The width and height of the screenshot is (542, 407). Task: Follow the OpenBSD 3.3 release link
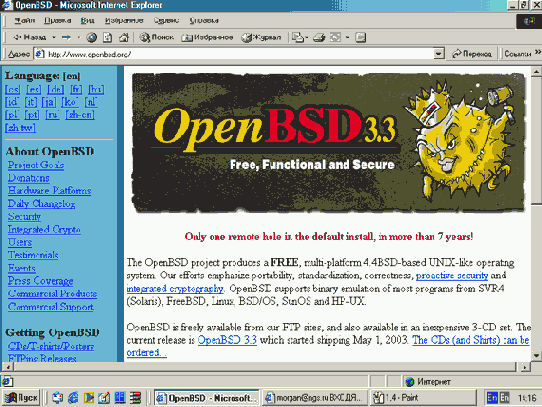[227, 340]
